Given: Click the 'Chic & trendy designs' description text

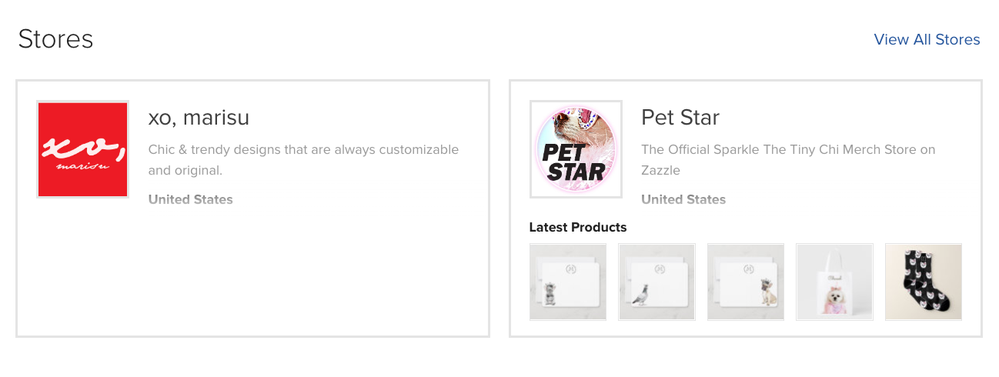Looking at the screenshot, I should click(303, 160).
